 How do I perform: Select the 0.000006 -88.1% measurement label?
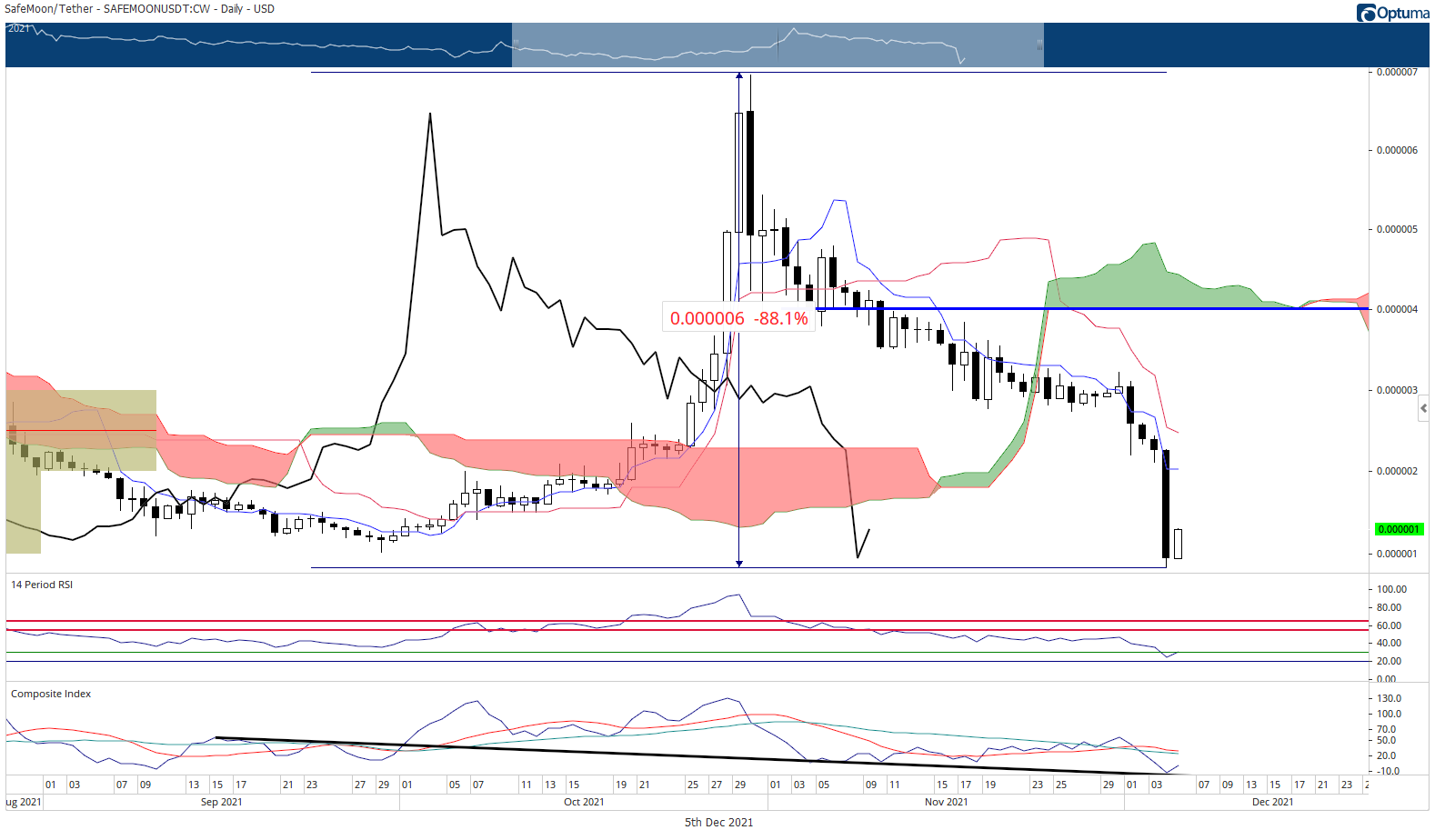click(738, 318)
